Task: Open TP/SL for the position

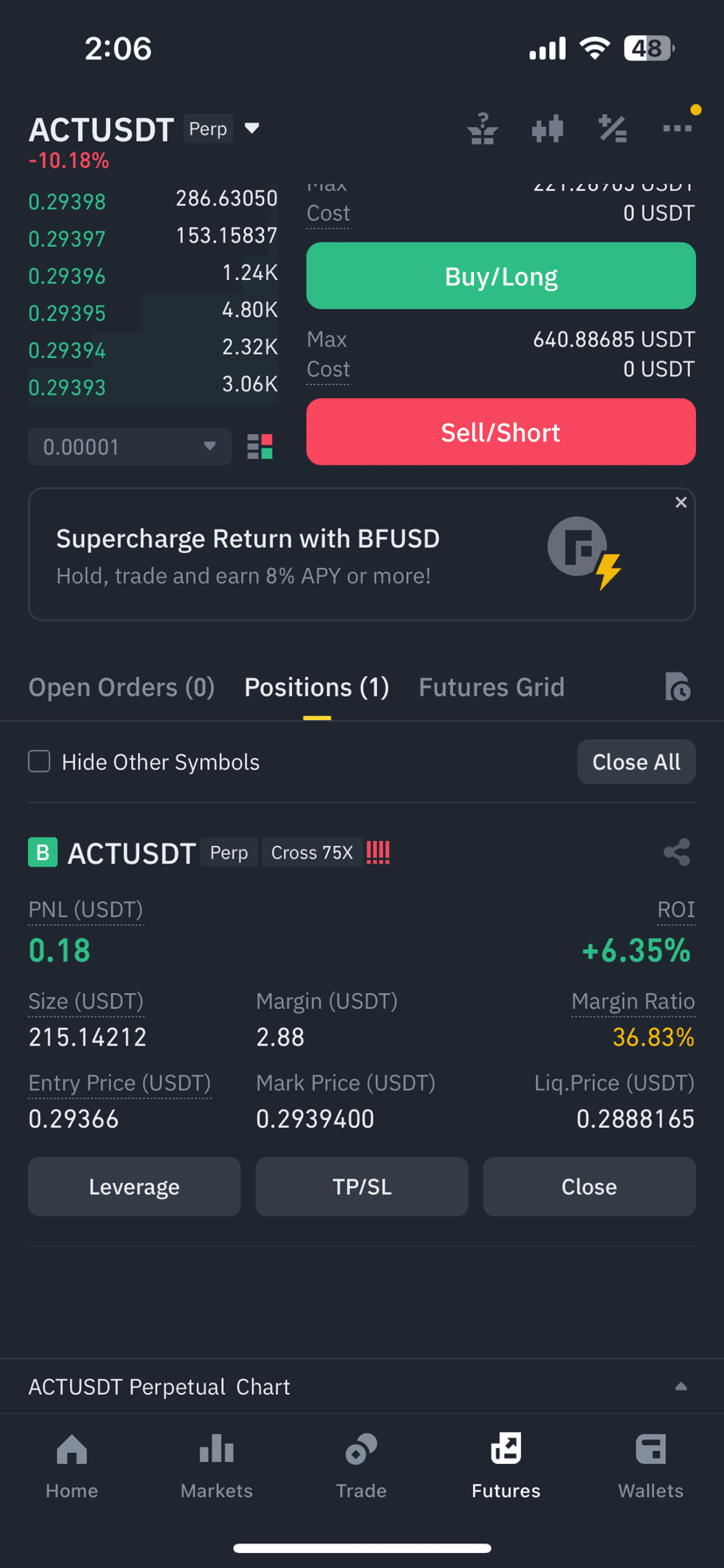Action: coord(362,1186)
